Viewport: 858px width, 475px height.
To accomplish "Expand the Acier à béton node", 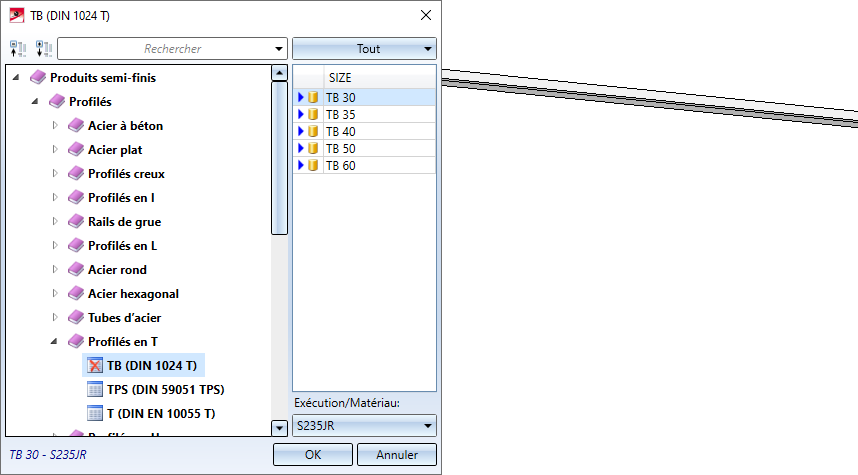I will (x=55, y=125).
